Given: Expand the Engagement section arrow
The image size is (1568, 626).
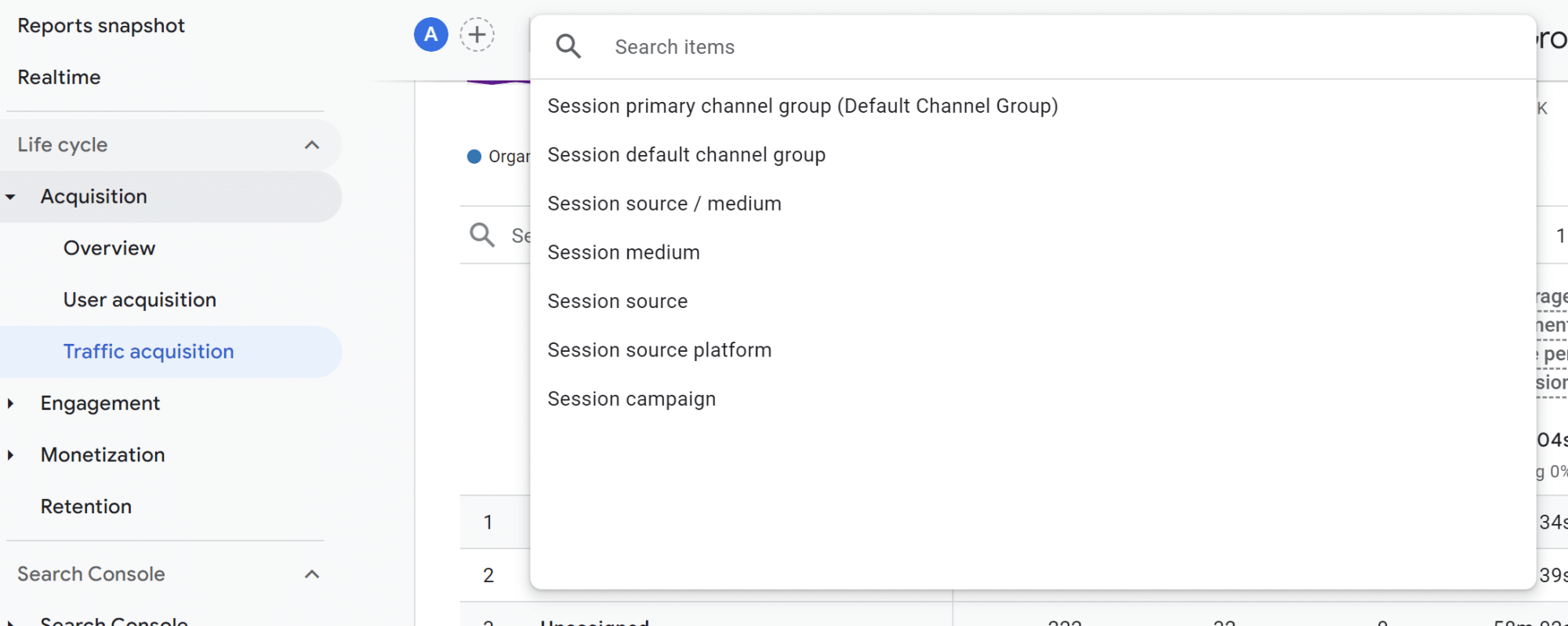Looking at the screenshot, I should [11, 403].
